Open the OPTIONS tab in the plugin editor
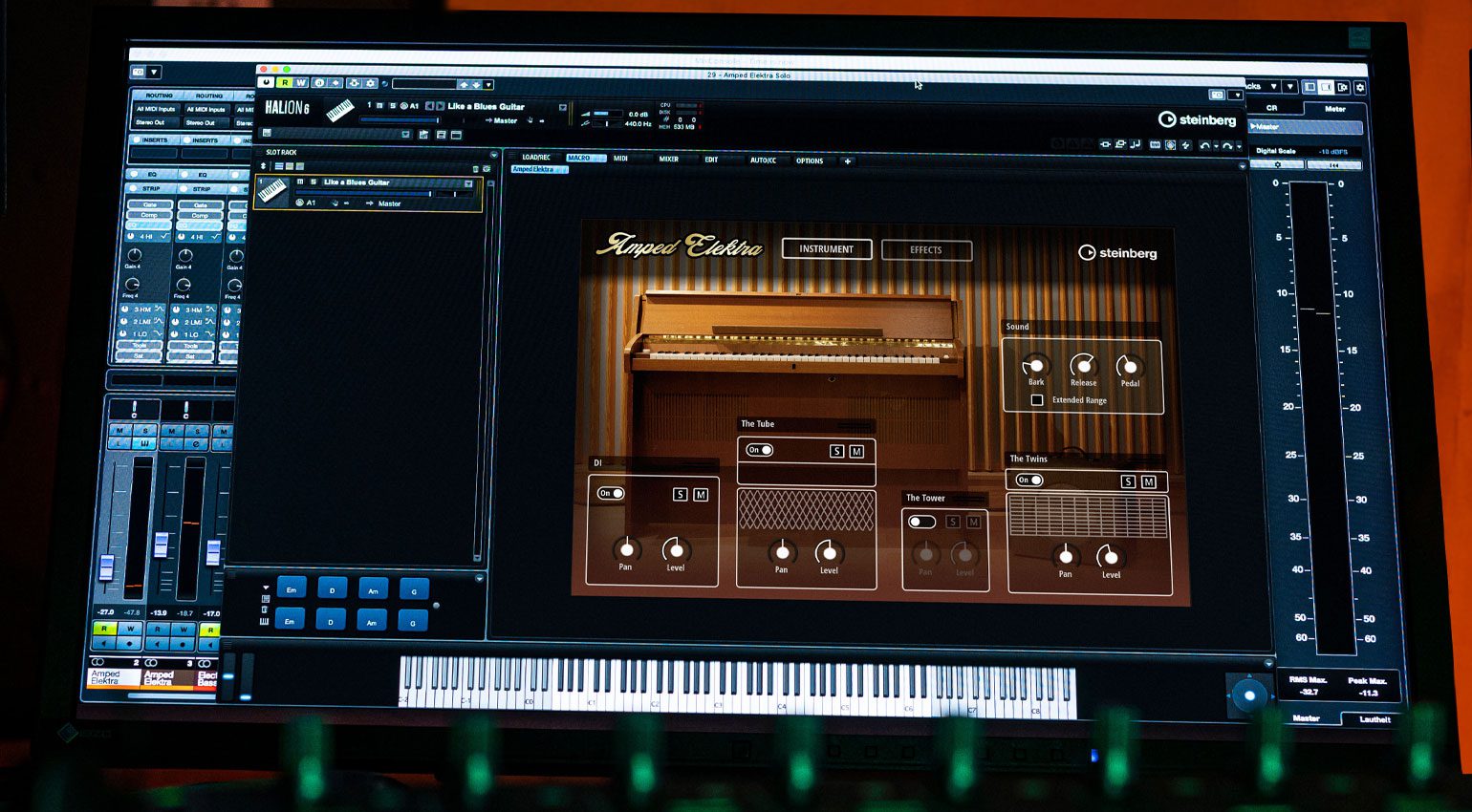 [809, 160]
